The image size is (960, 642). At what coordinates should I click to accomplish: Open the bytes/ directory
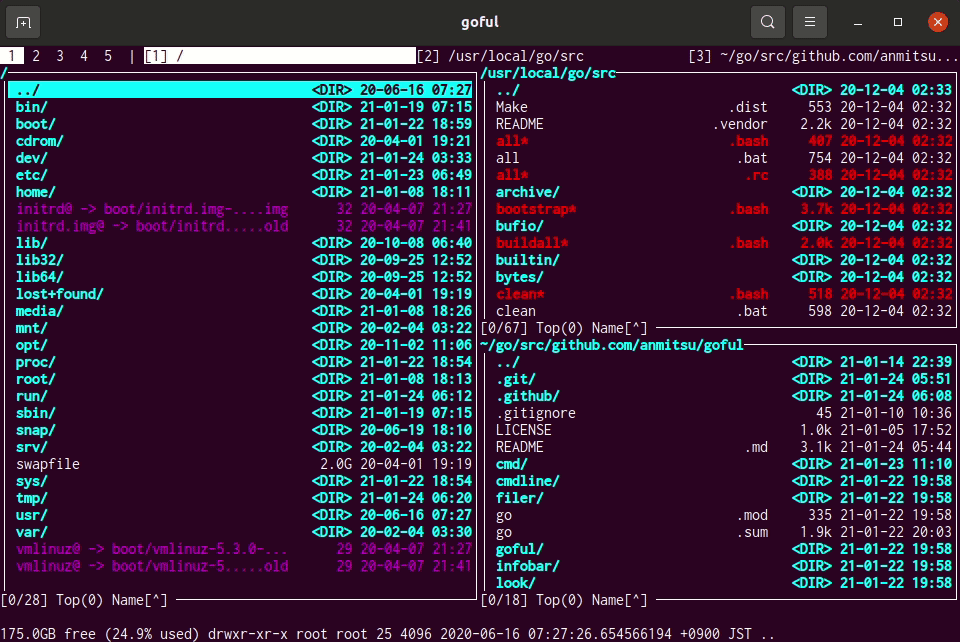pos(724,277)
